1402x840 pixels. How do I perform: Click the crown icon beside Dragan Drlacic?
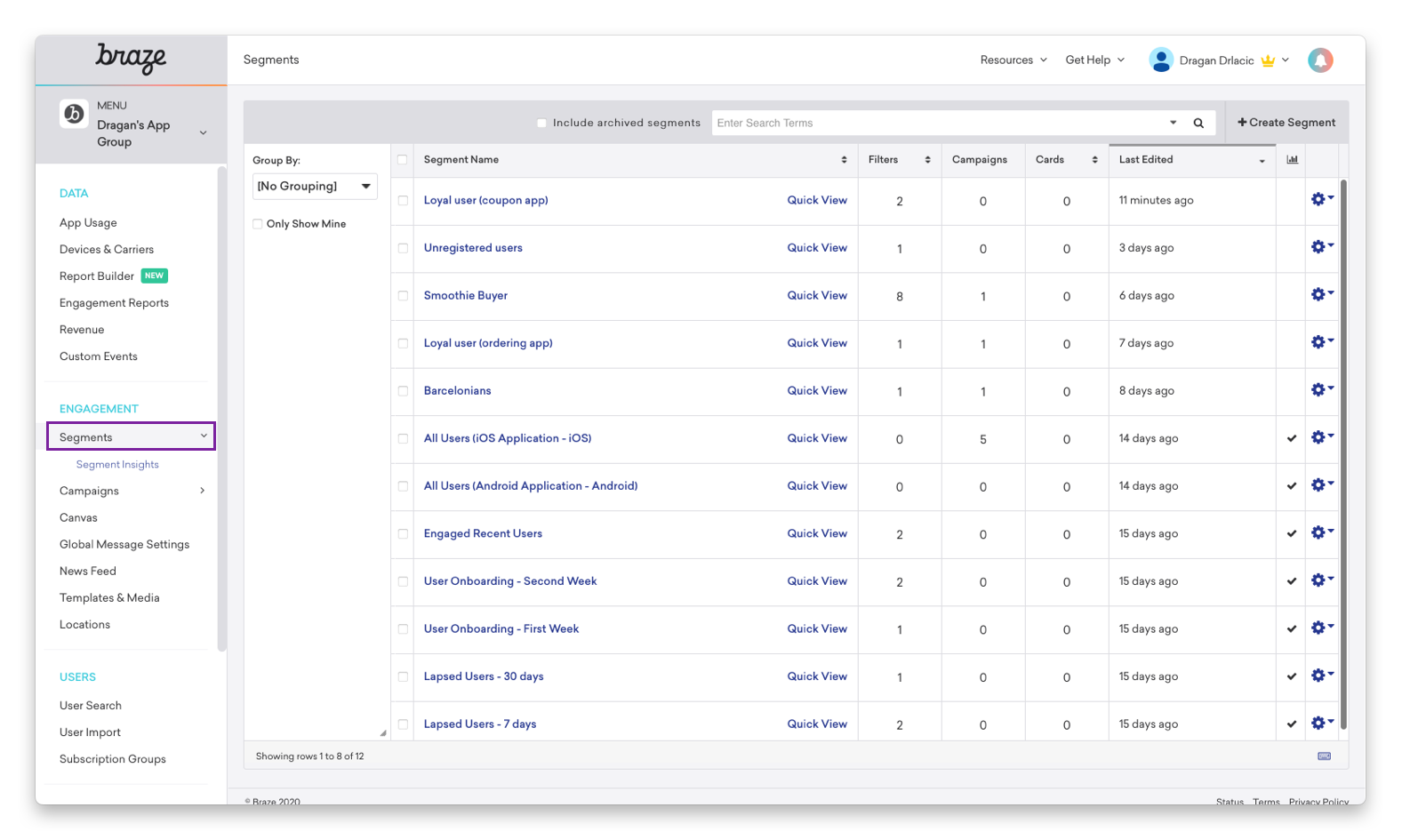[x=1268, y=60]
